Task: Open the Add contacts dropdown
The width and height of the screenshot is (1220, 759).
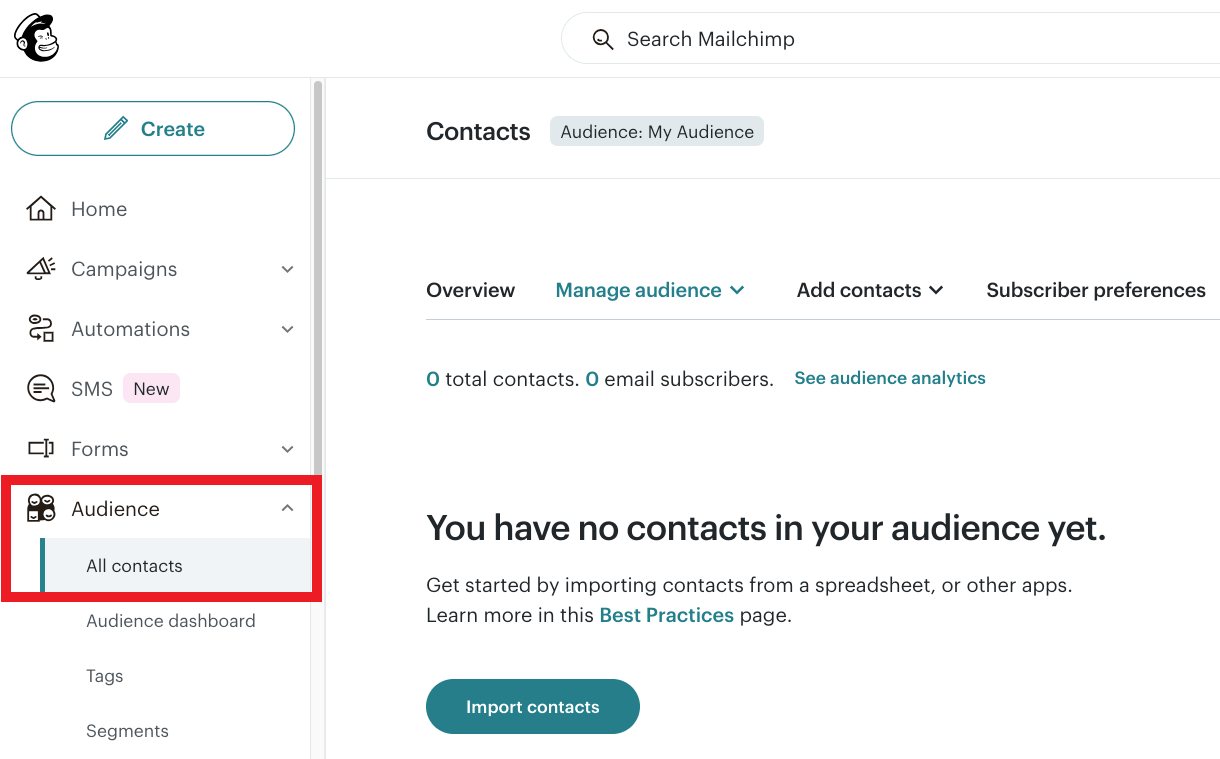Action: click(x=870, y=290)
